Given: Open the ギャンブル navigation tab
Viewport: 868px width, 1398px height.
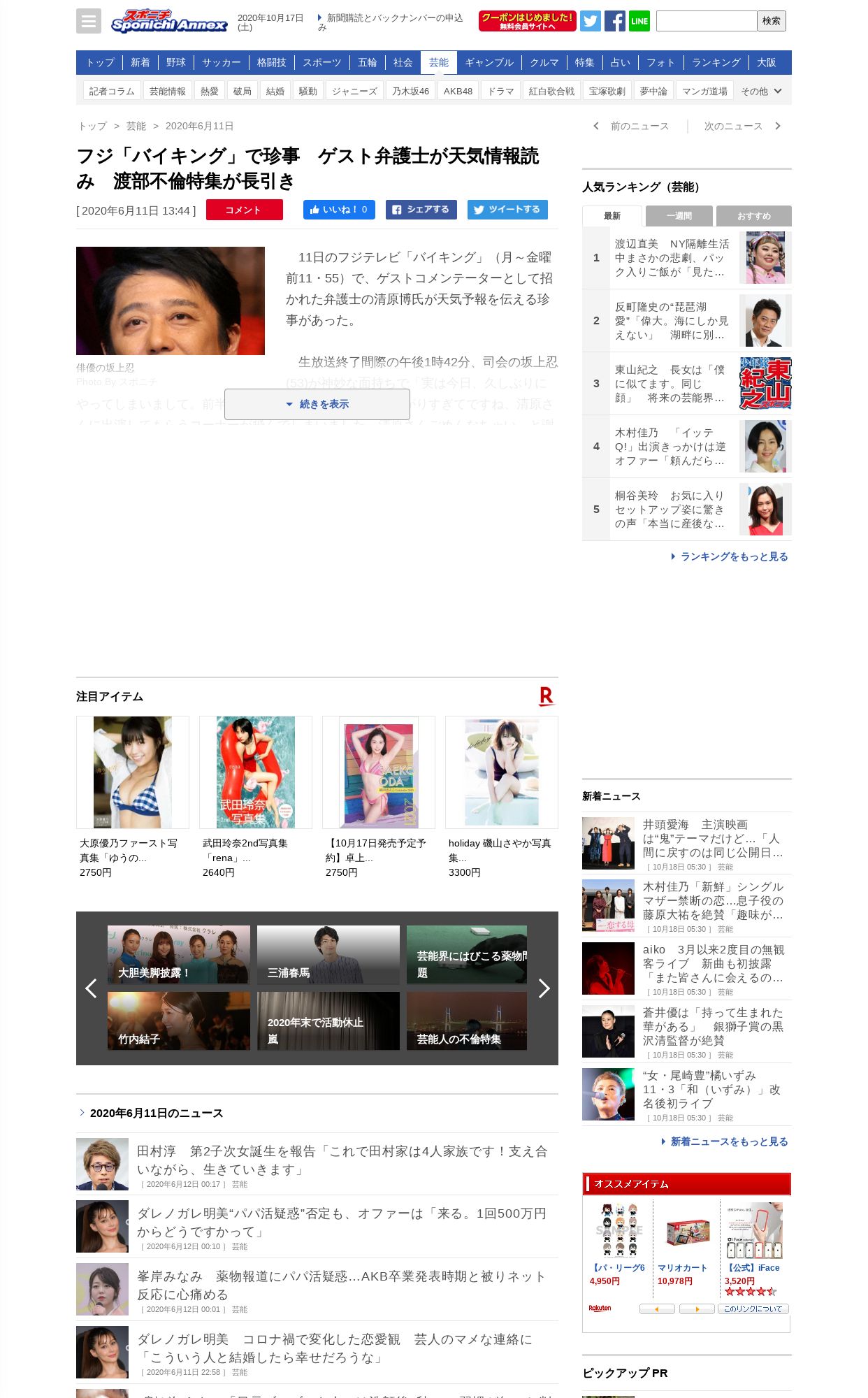Looking at the screenshot, I should click(x=489, y=63).
